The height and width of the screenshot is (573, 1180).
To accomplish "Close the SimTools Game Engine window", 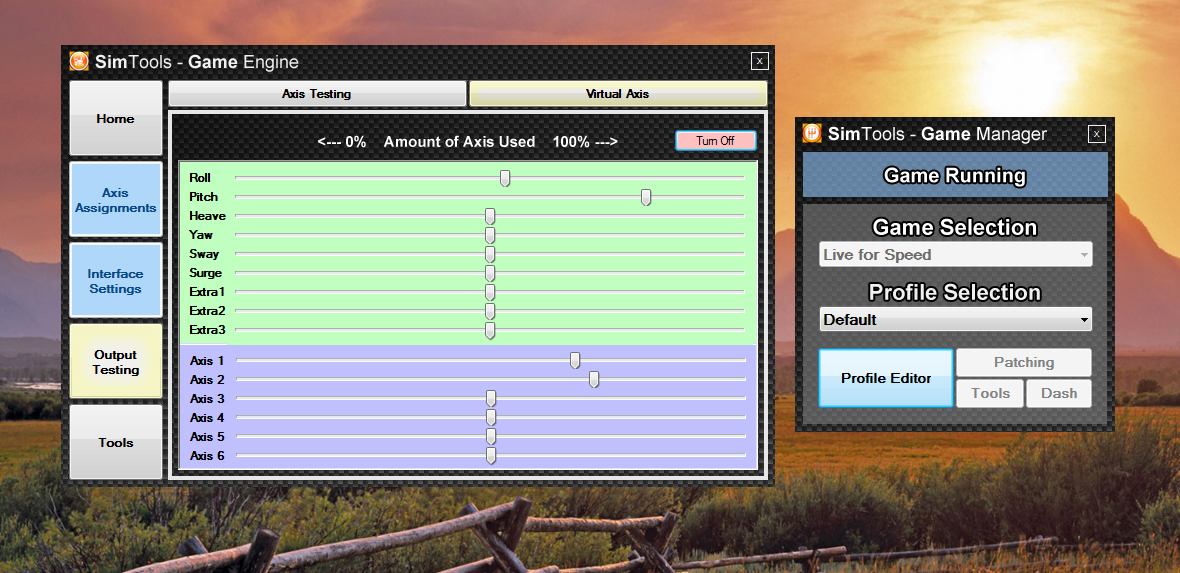I will pos(760,61).
